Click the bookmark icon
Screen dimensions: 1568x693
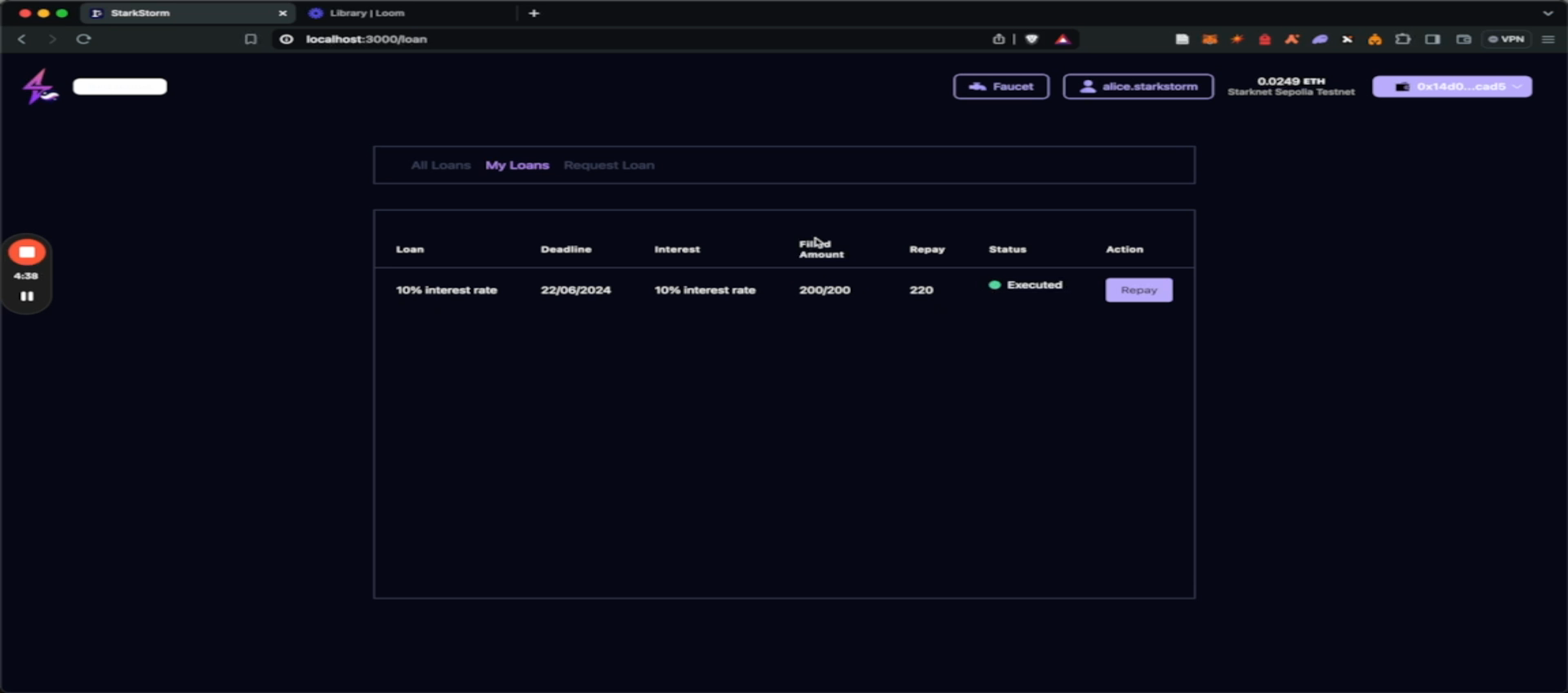click(251, 39)
